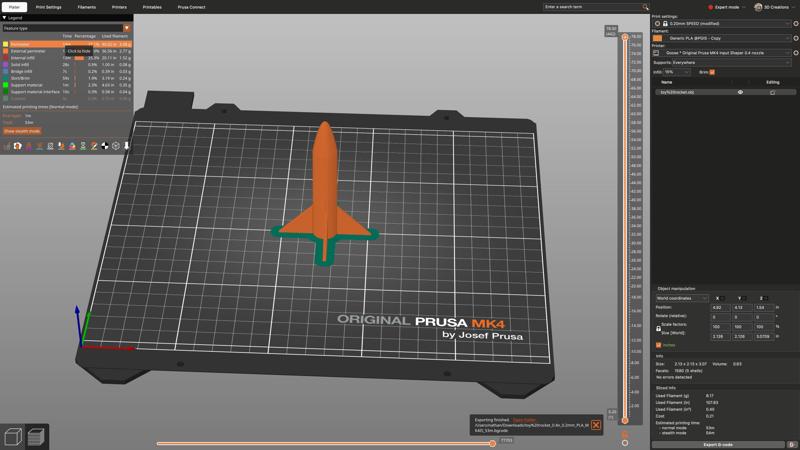This screenshot has height=450, width=800.
Task: Open Filament settings gear icon
Action: coord(796,38)
